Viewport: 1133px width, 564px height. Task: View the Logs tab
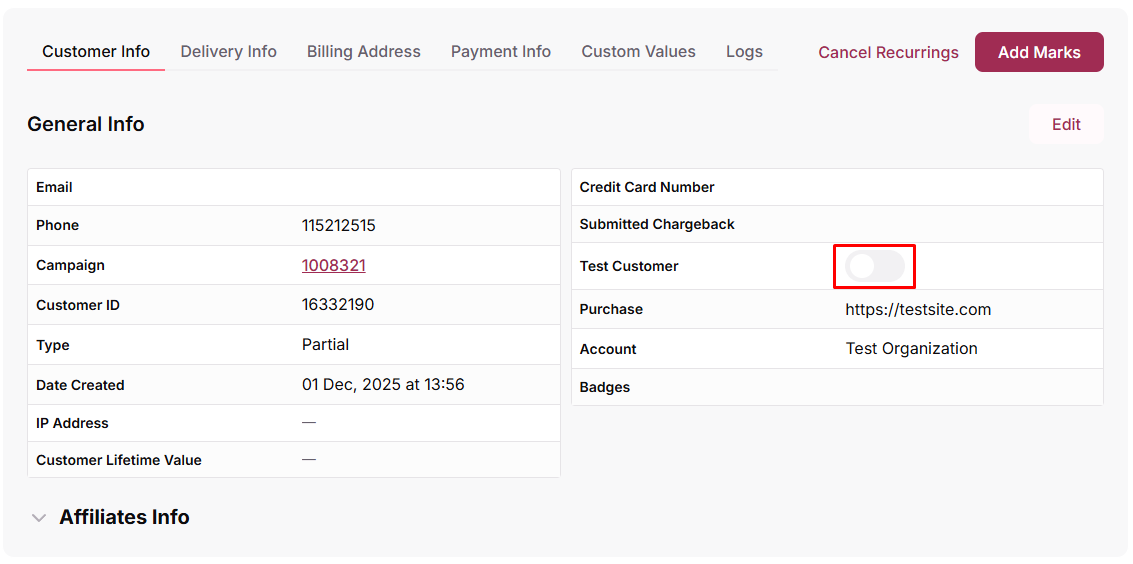click(744, 52)
